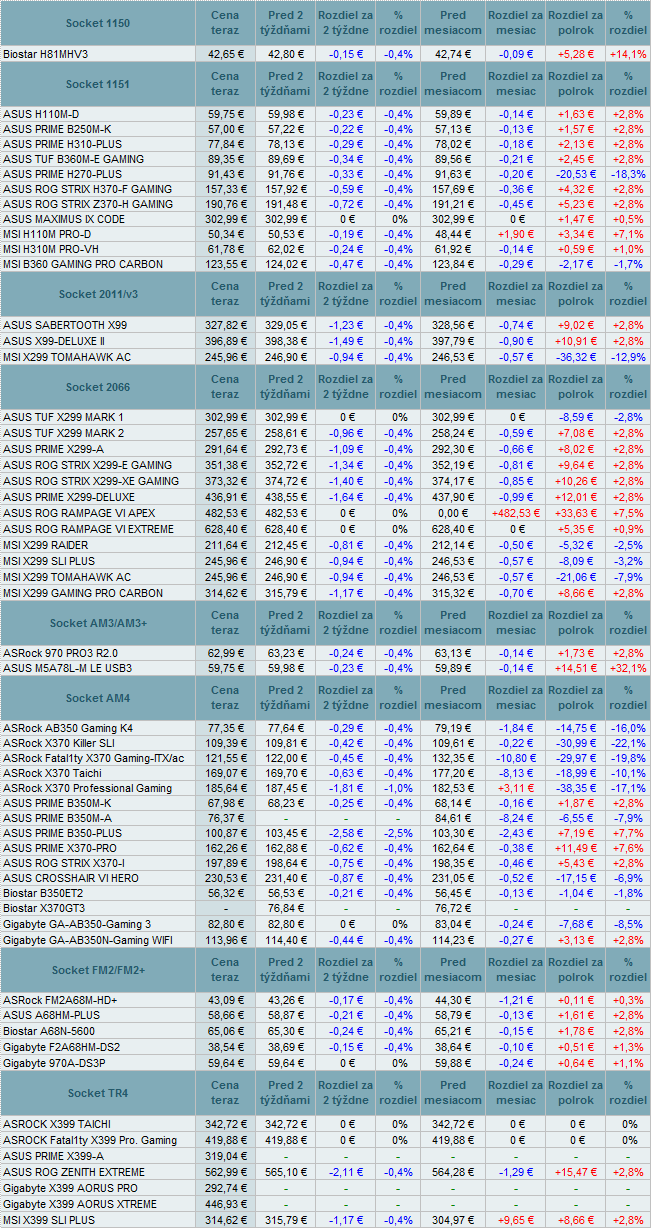651x1228 pixels.
Task: Click ASUS PRIME B250M-K row label
Action: 57,130
